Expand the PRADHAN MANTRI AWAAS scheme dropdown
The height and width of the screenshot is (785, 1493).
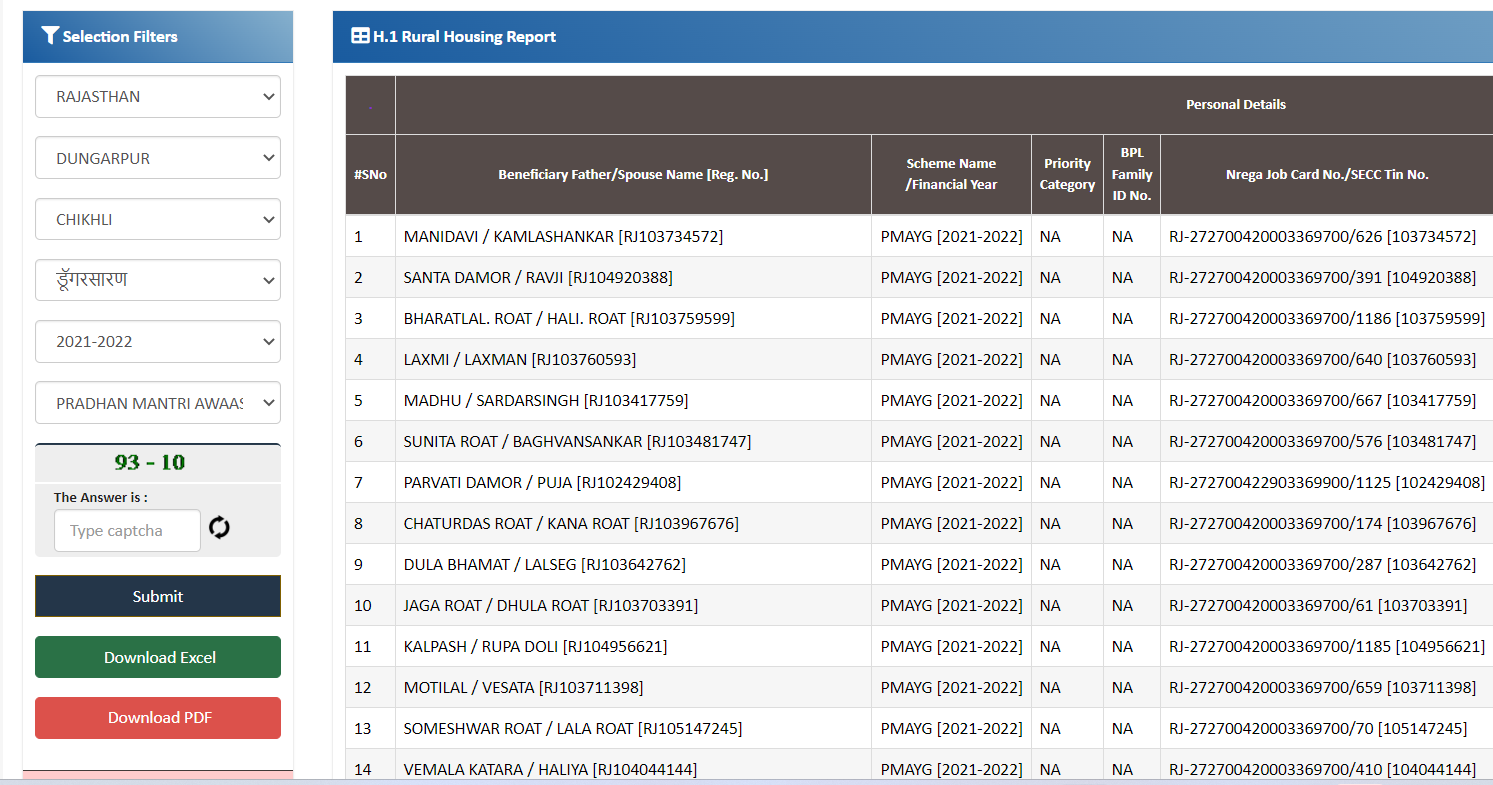[x=157, y=402]
